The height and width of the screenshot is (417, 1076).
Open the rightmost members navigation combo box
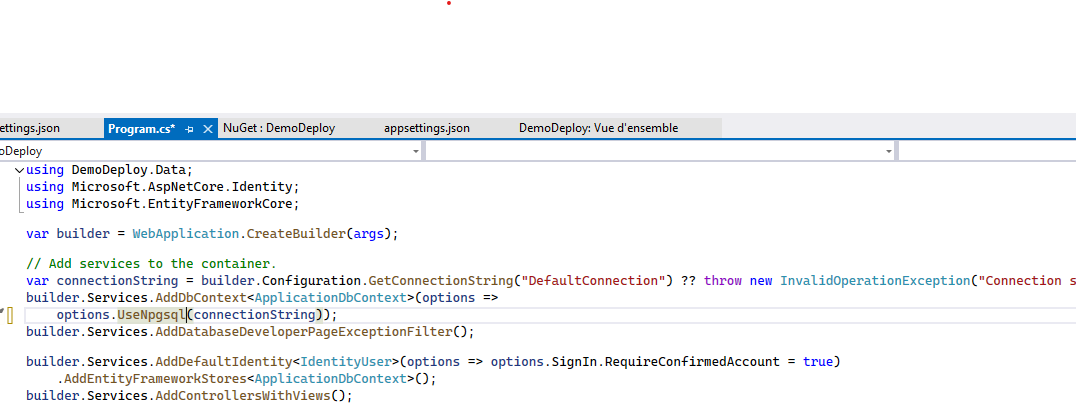(986, 151)
